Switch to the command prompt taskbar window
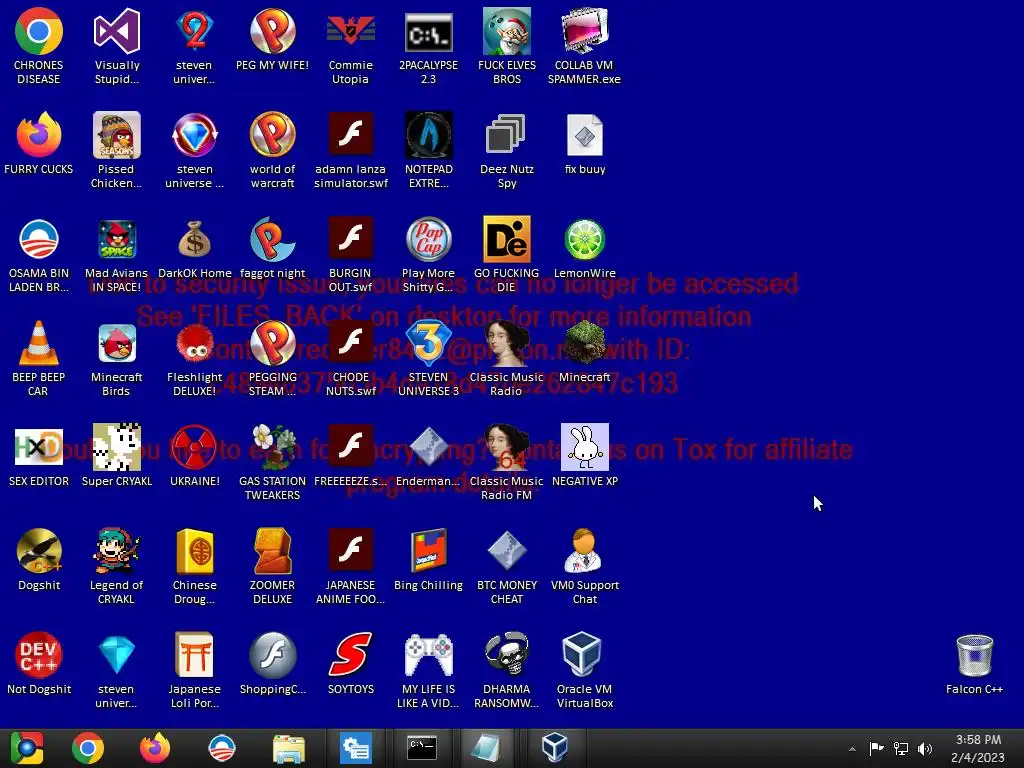Viewport: 1024px width, 768px height. coord(422,748)
